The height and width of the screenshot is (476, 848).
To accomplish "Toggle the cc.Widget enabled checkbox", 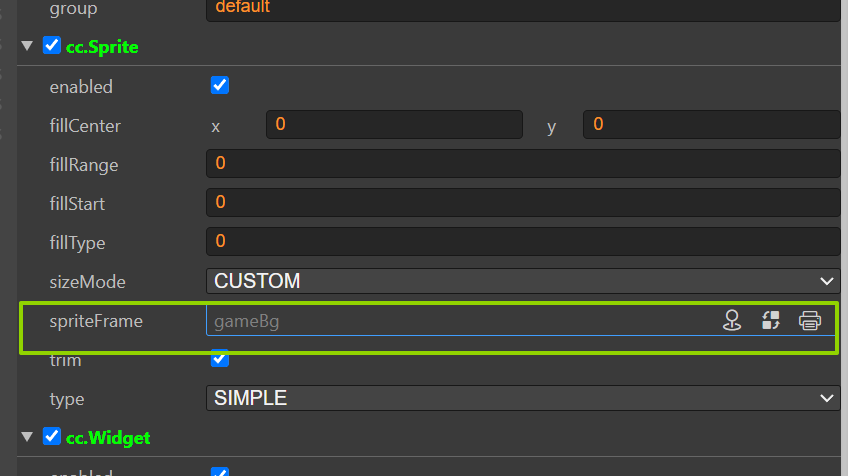I will (220, 472).
